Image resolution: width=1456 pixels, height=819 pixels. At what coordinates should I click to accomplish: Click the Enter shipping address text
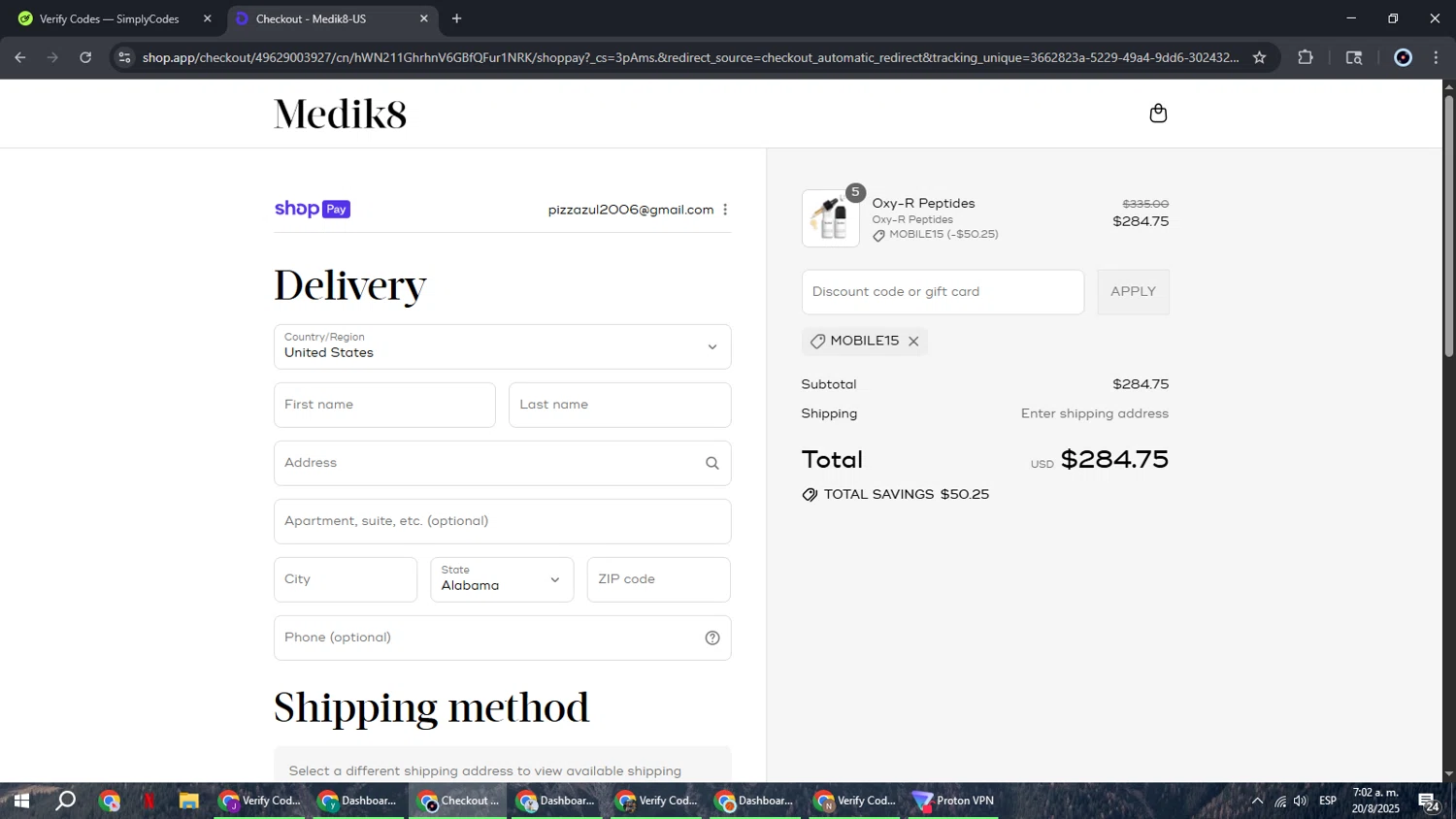(1095, 414)
